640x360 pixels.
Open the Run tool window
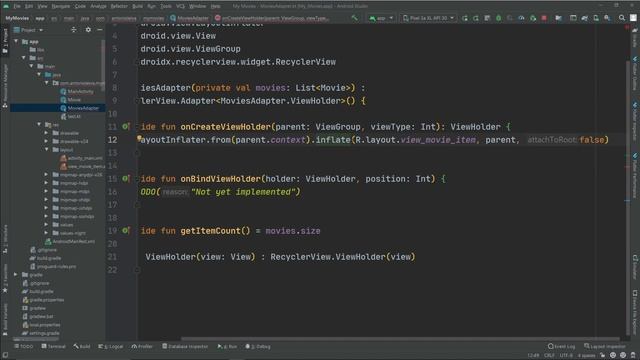227,347
